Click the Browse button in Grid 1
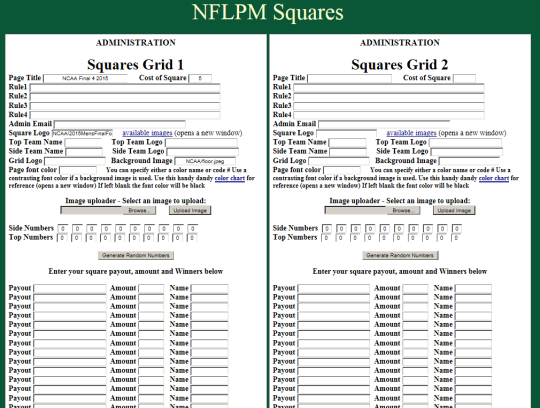Viewport: 540px width, 408px height. (139, 210)
